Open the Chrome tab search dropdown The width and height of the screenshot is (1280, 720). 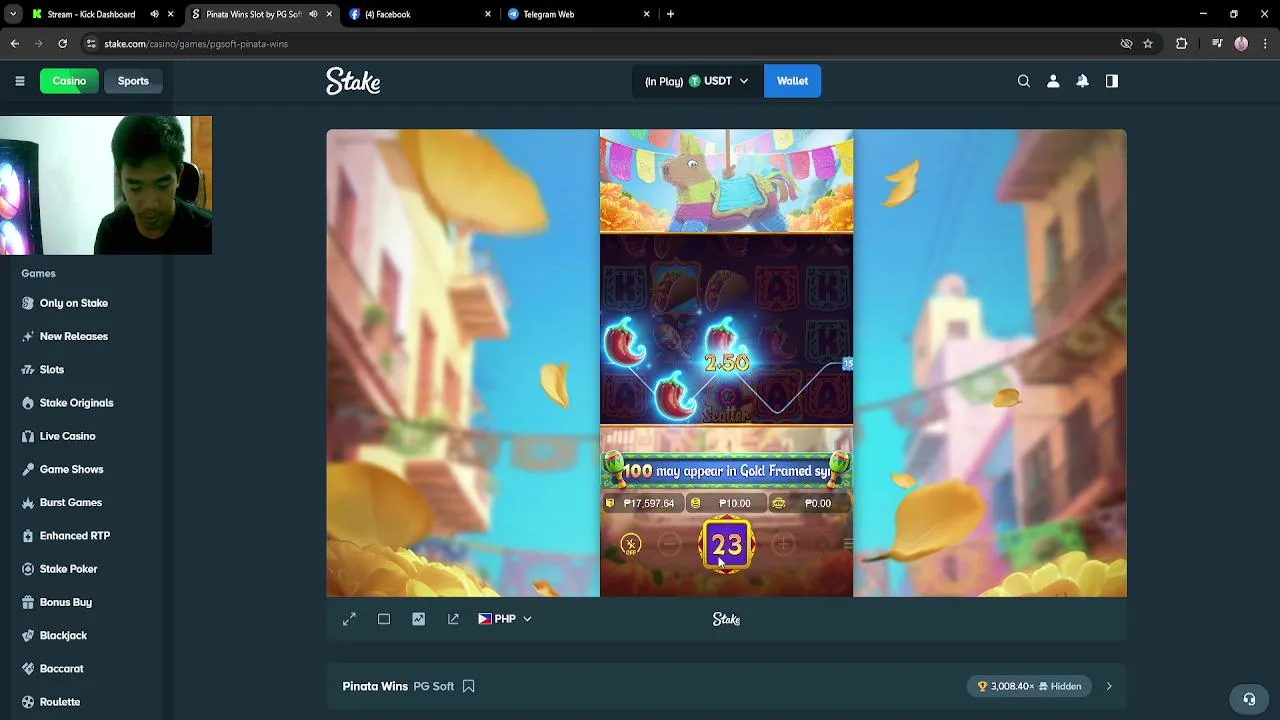click(x=12, y=14)
